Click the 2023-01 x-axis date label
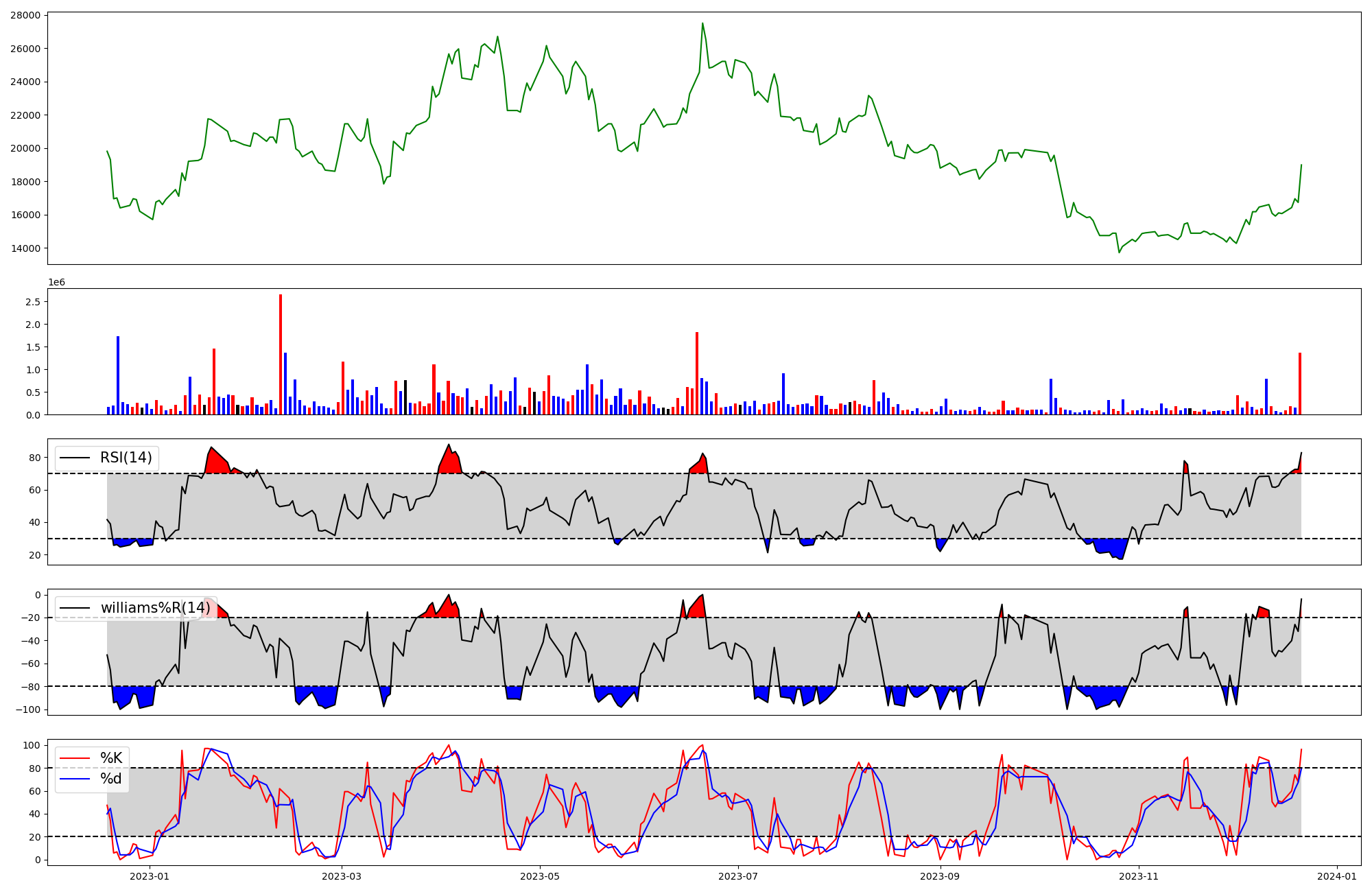 [150, 876]
